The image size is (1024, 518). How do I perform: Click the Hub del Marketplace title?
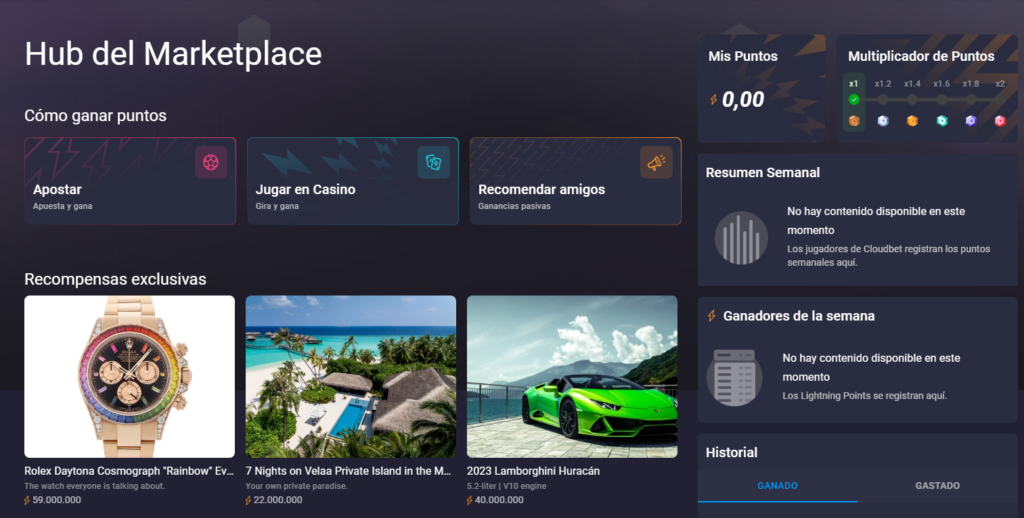pos(173,54)
